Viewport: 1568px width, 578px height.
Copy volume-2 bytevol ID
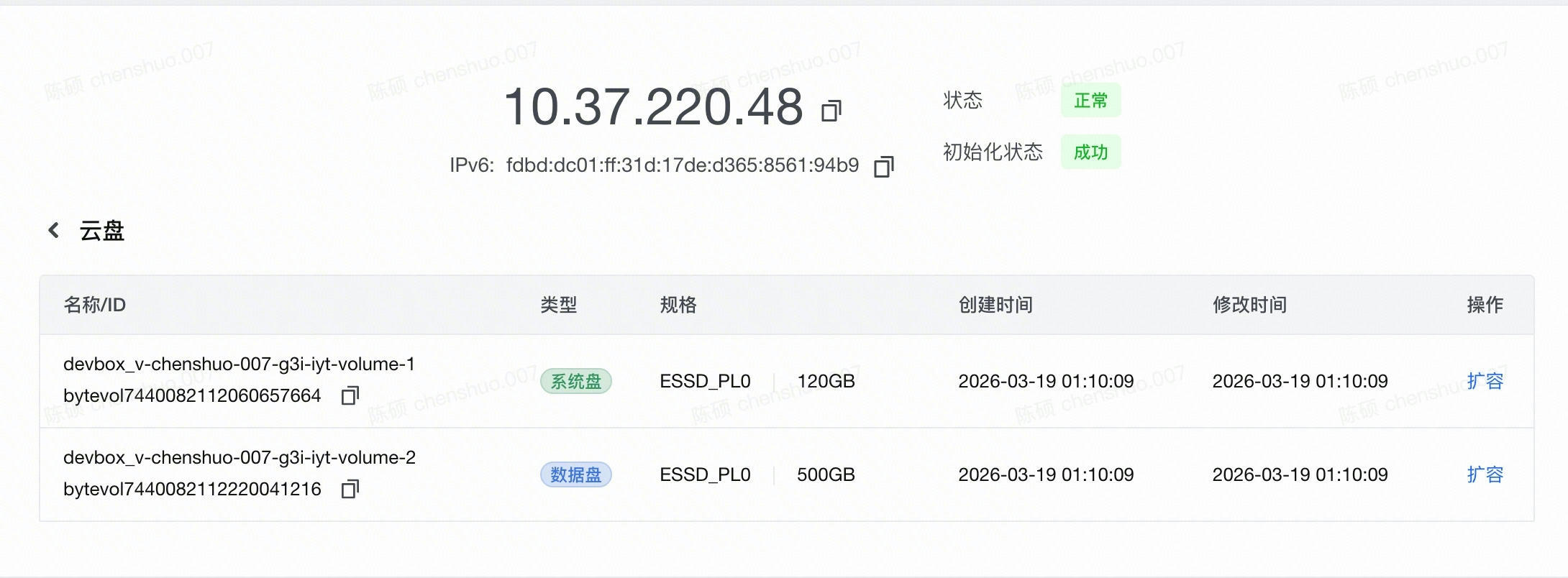350,490
